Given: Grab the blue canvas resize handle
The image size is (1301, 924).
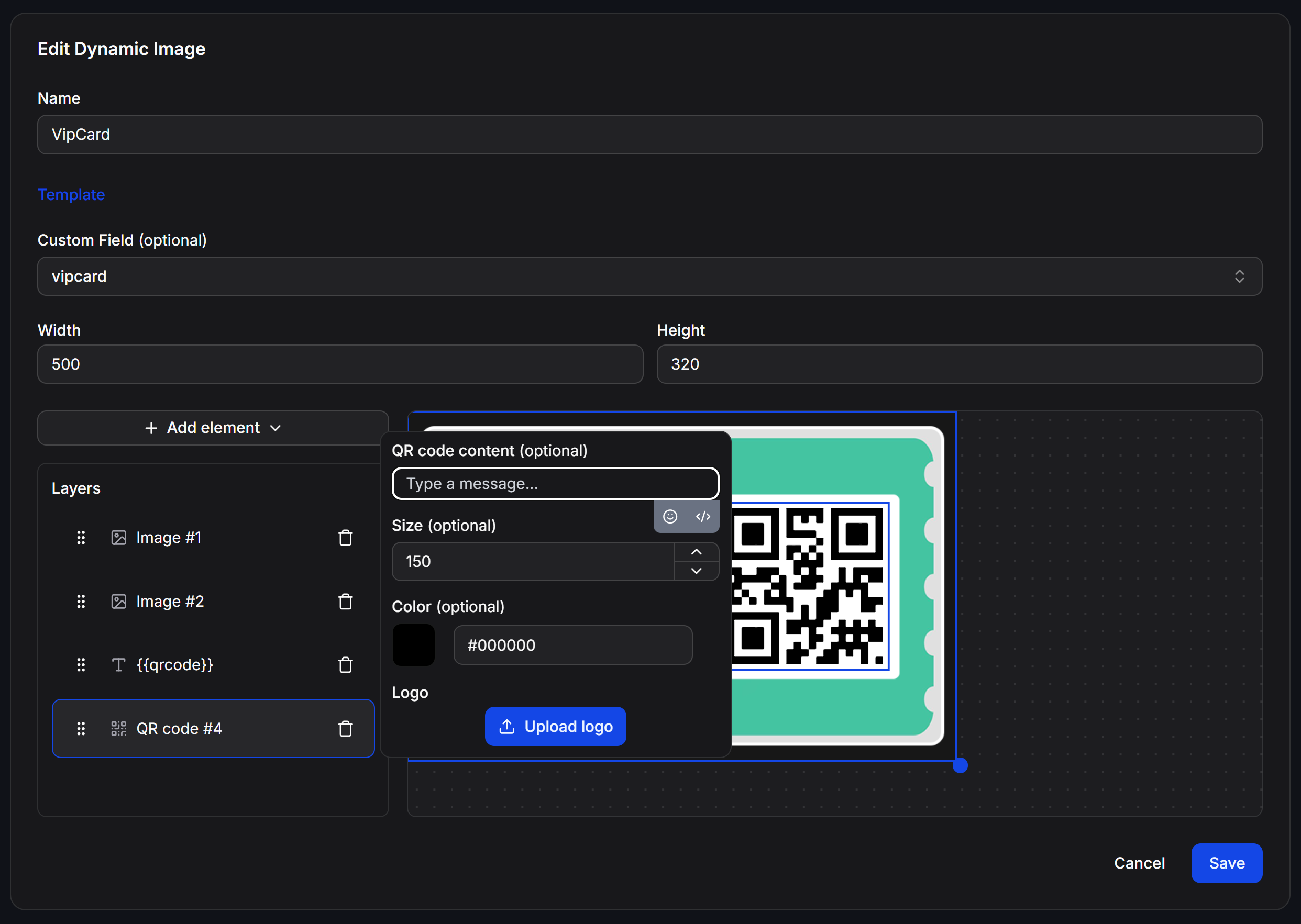Looking at the screenshot, I should (x=960, y=765).
